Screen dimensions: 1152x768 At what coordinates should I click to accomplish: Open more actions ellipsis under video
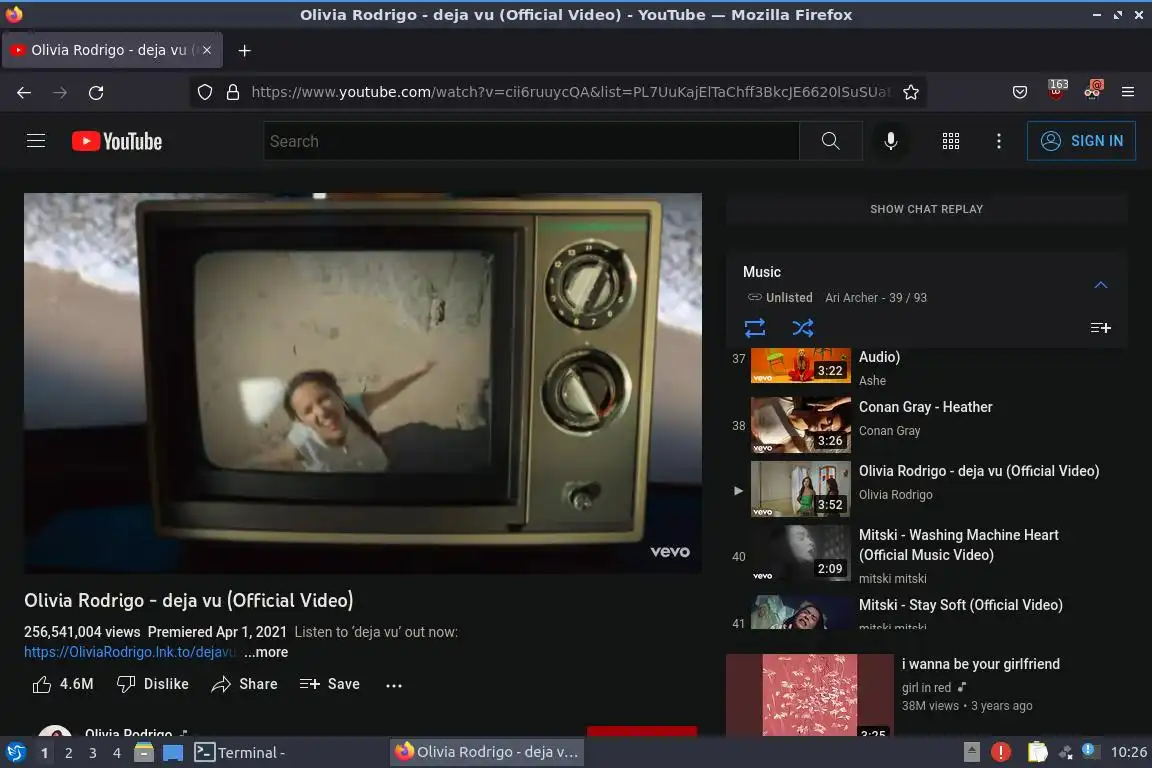(394, 685)
